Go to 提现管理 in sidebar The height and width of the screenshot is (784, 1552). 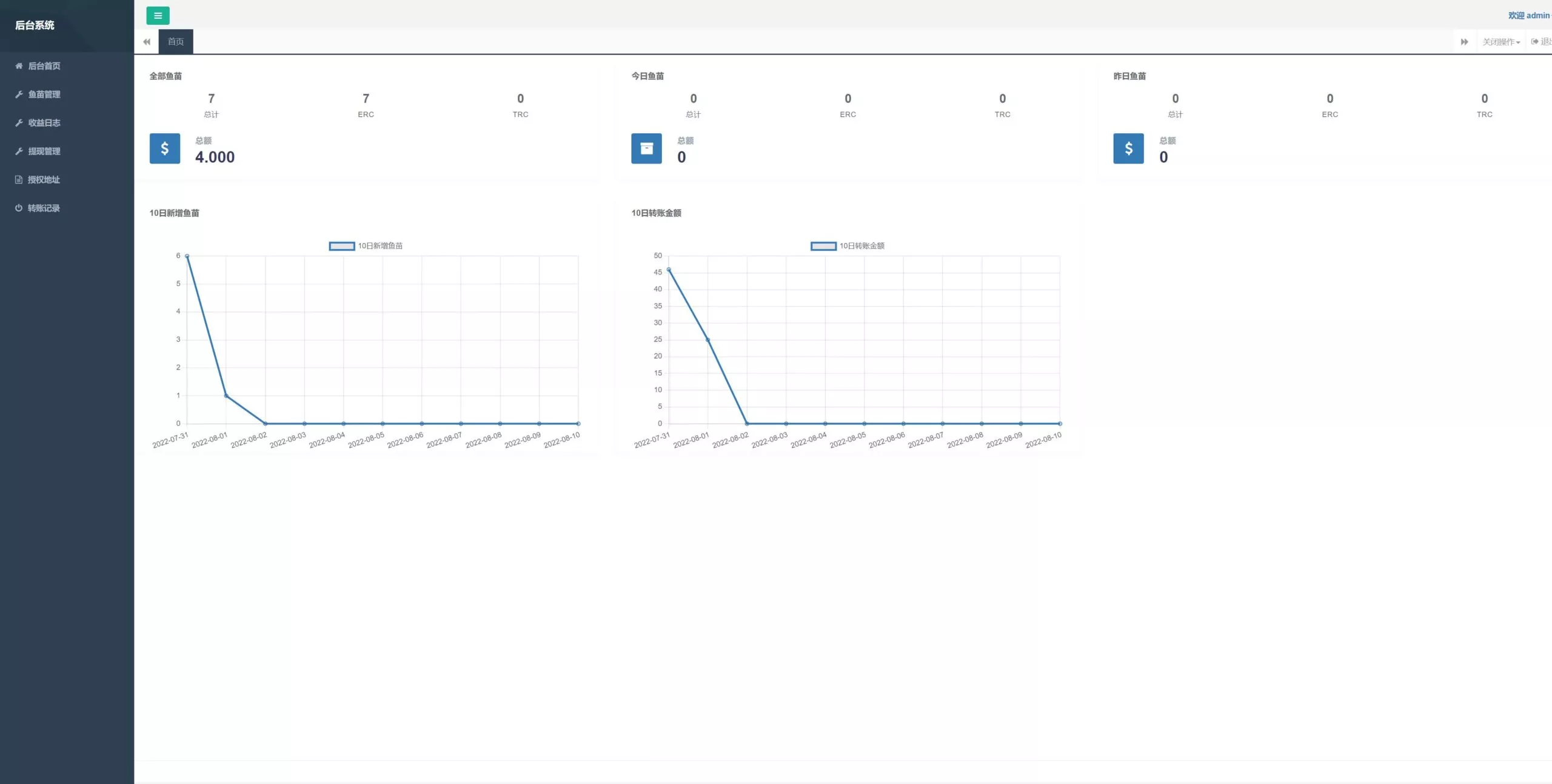pyautogui.click(x=44, y=151)
